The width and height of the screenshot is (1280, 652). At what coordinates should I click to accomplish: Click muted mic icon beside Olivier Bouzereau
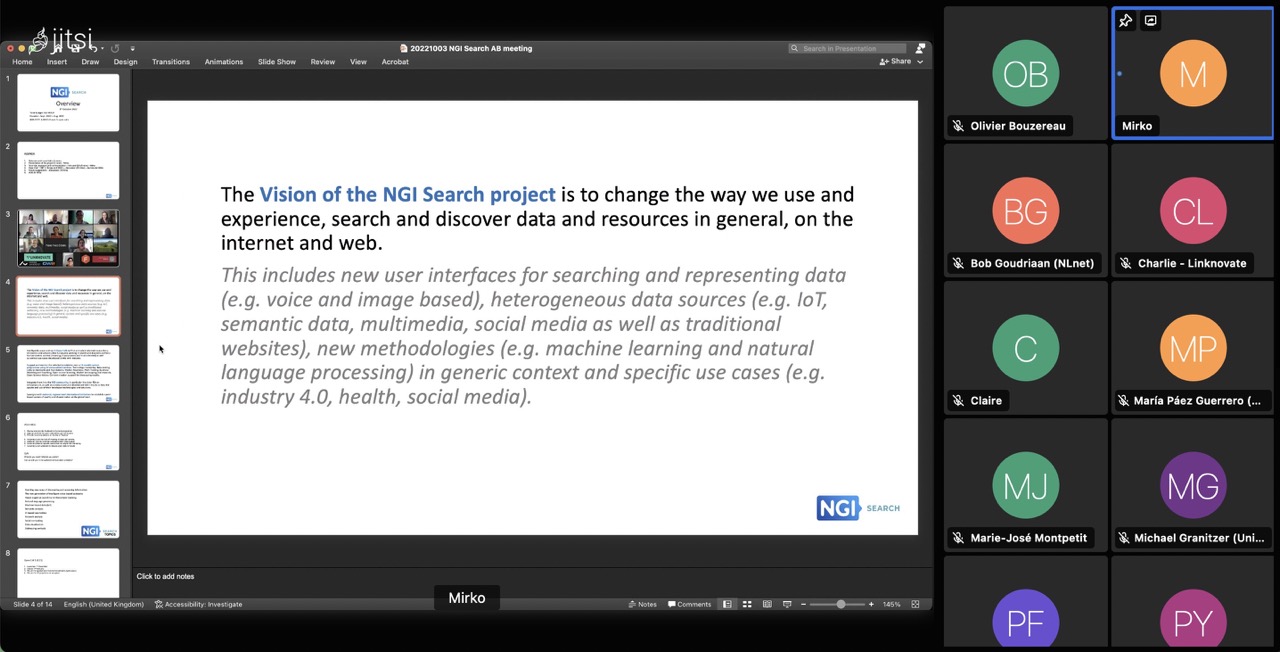click(x=958, y=126)
